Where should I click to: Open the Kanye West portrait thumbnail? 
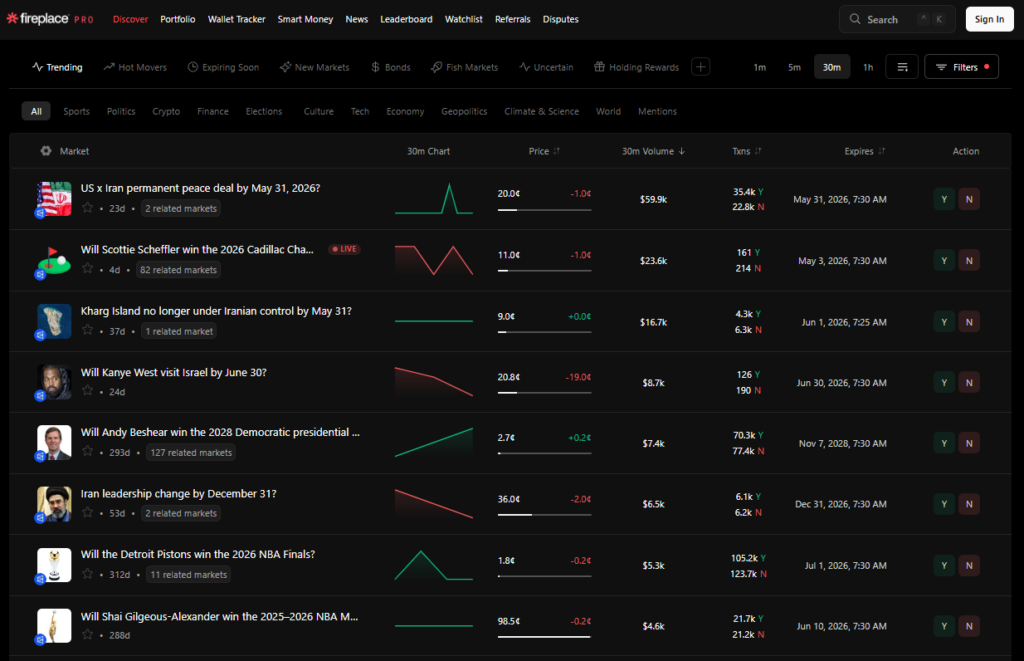54,382
